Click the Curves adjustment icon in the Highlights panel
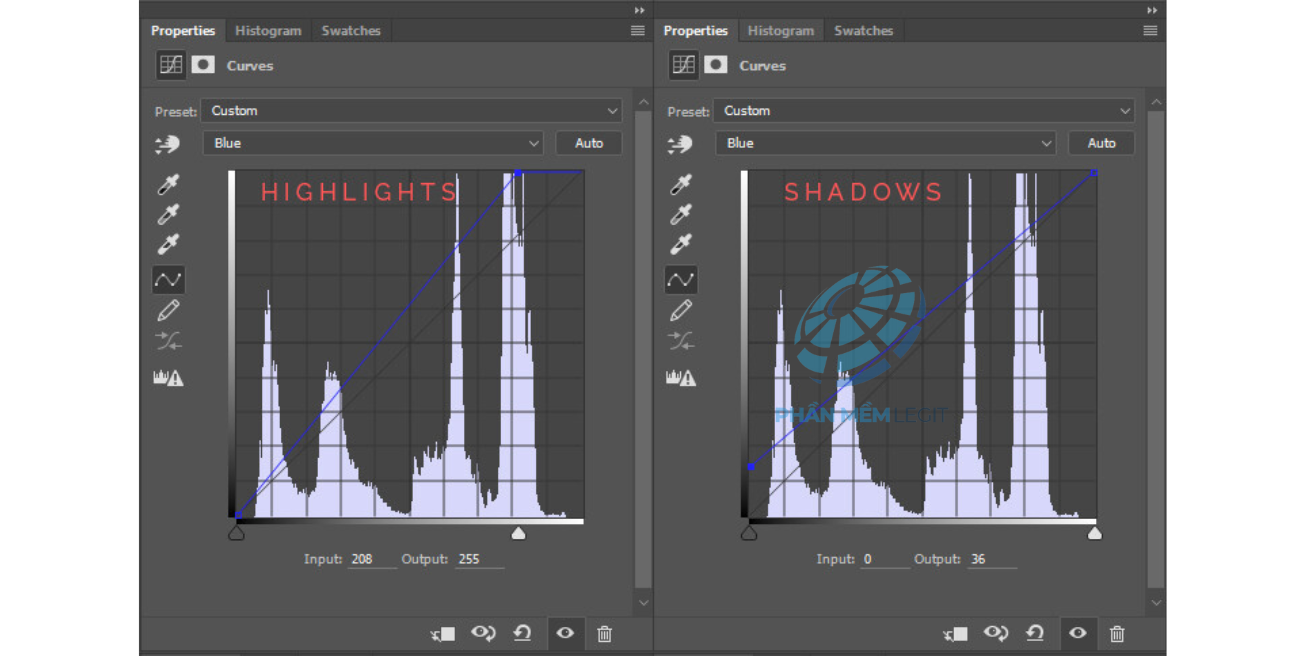Viewport: 1305px width, 656px height. pos(171,65)
